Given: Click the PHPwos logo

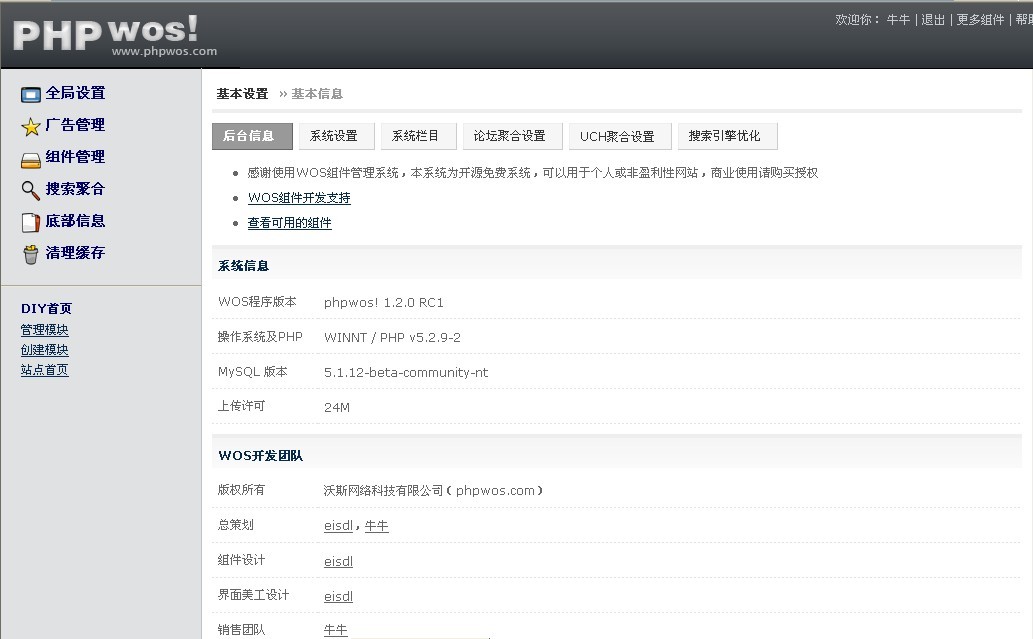Looking at the screenshot, I should click(x=105, y=33).
